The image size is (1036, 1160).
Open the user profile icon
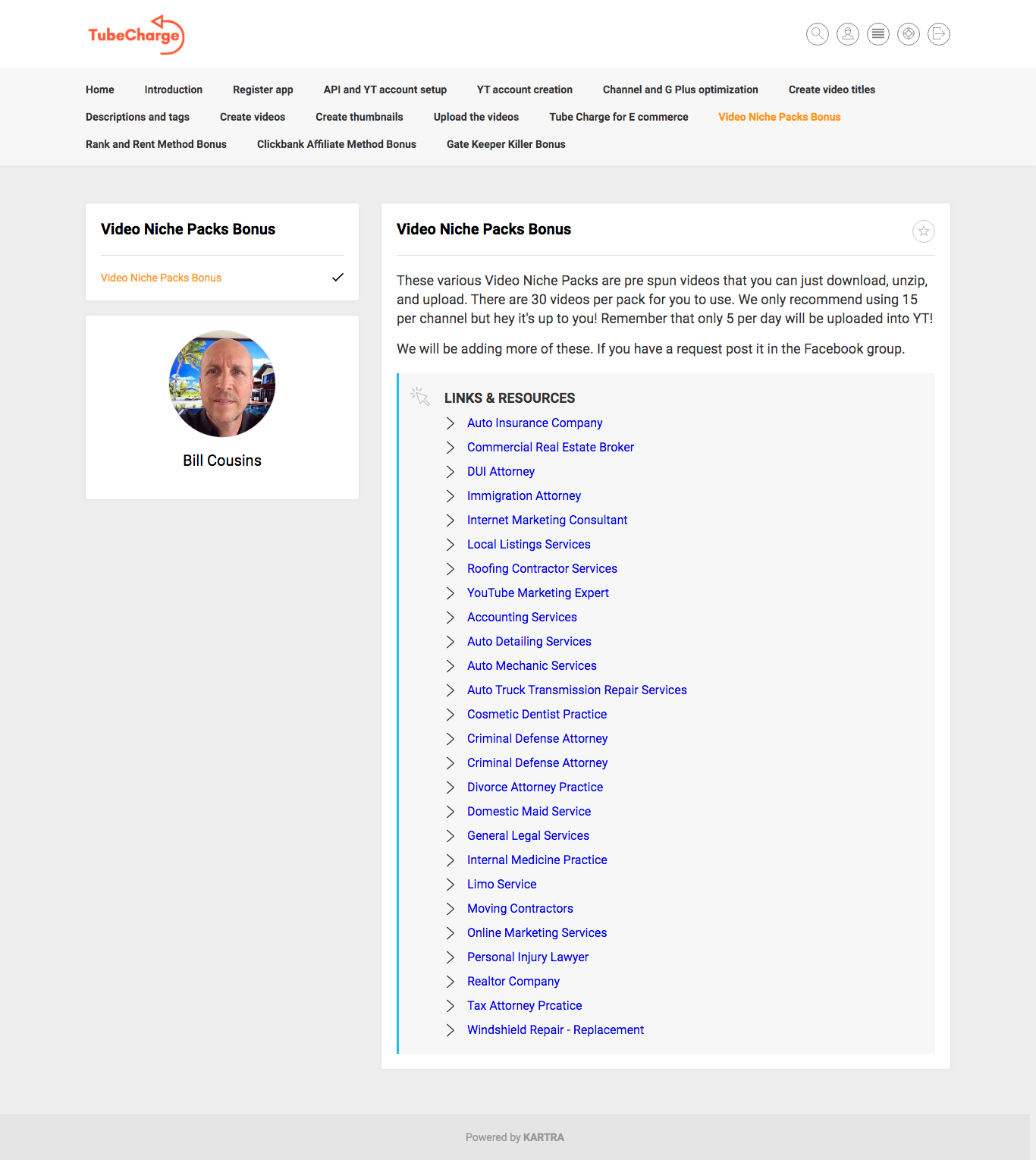[848, 34]
